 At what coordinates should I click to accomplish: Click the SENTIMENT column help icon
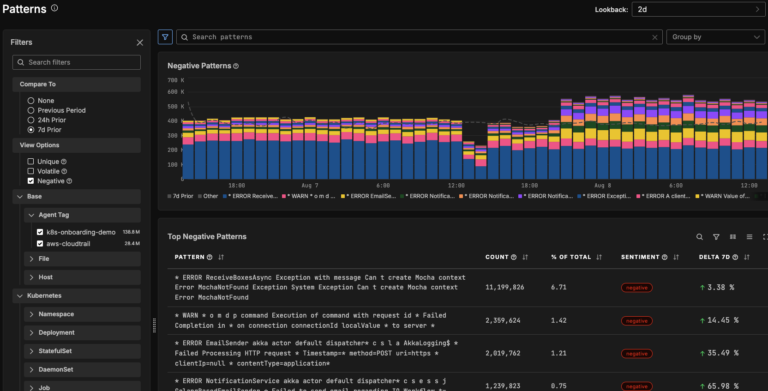pyautogui.click(x=665, y=257)
